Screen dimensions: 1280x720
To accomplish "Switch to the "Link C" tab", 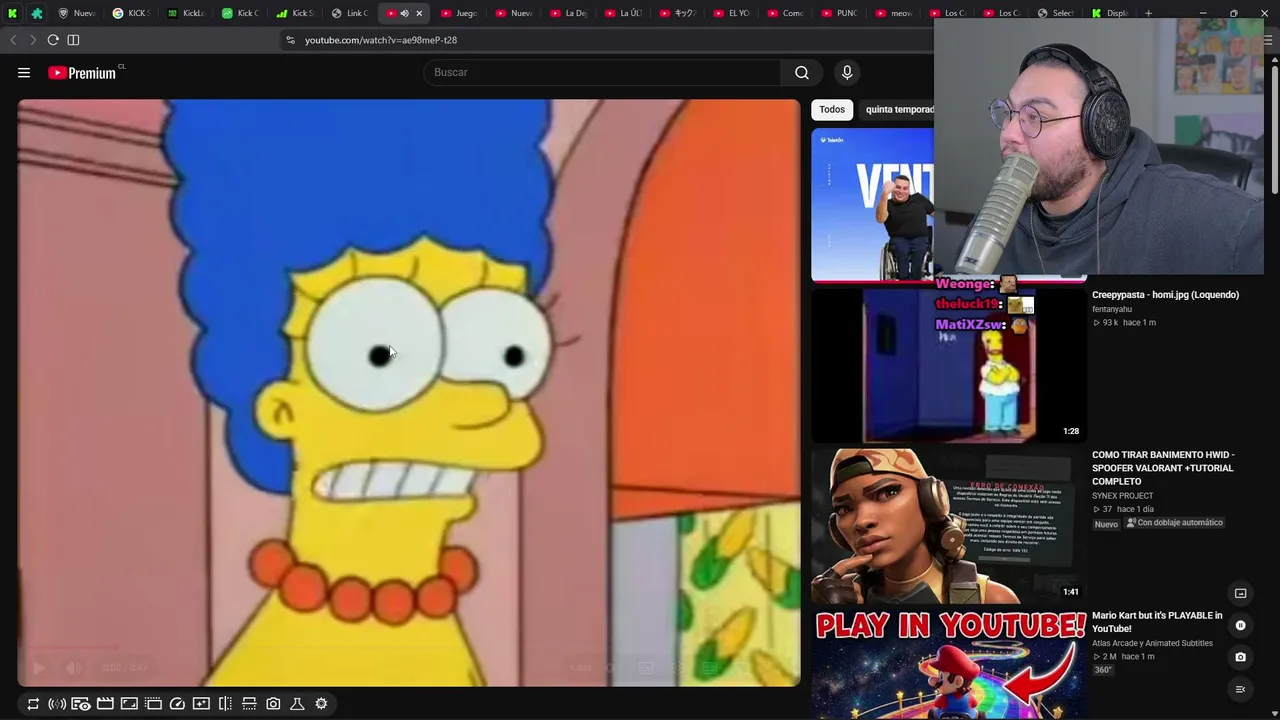I will pyautogui.click(x=350, y=13).
